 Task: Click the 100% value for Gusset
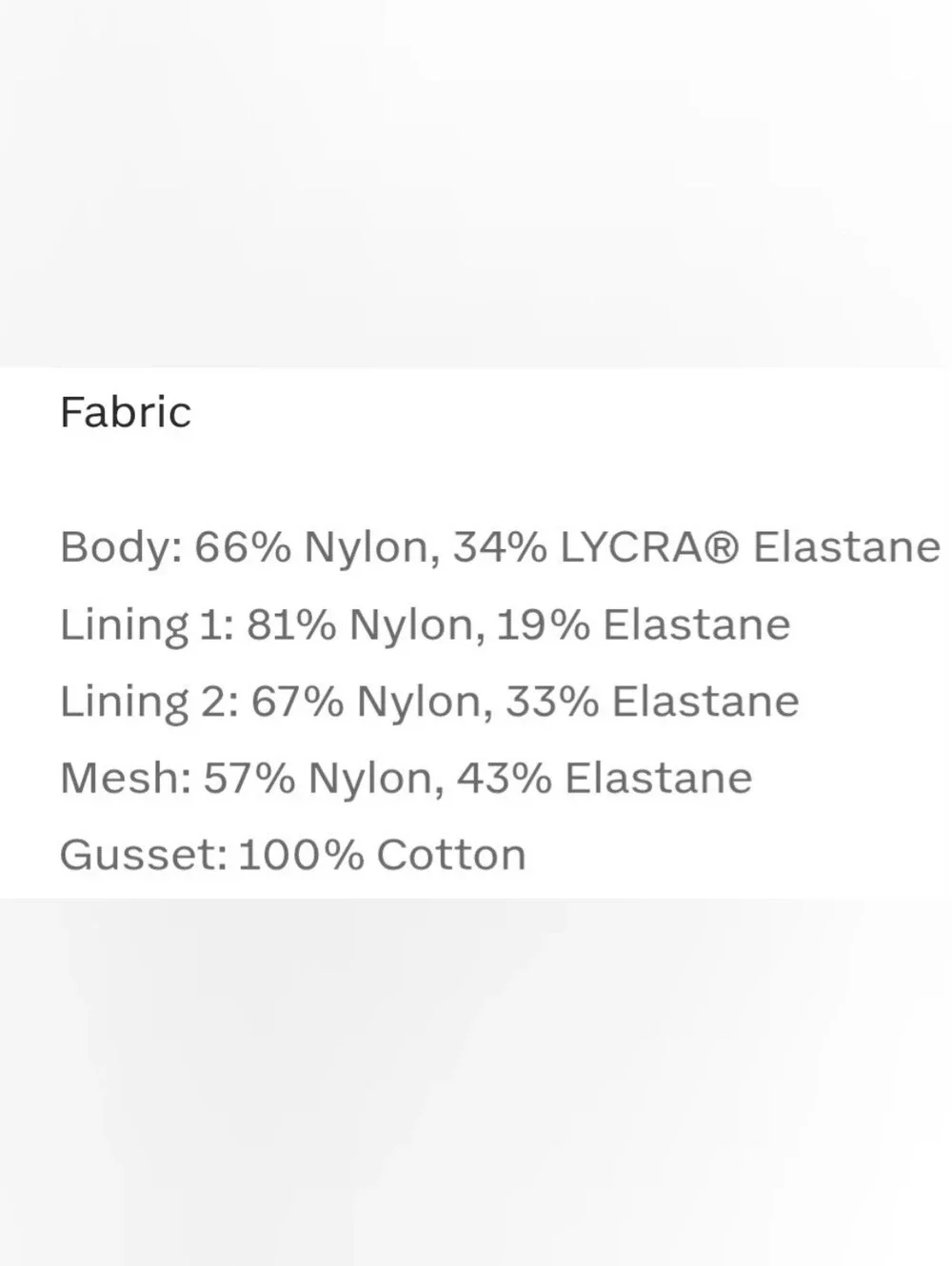click(x=301, y=855)
